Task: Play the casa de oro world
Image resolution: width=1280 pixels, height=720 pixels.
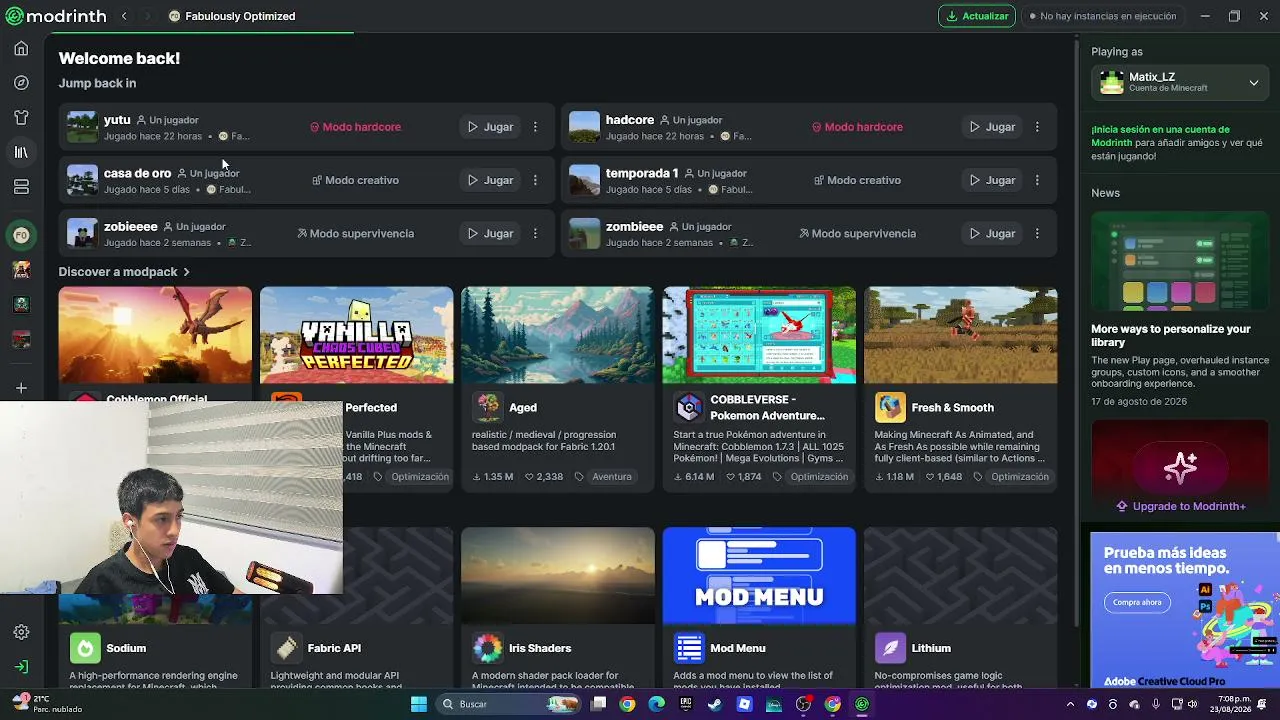Action: click(490, 180)
